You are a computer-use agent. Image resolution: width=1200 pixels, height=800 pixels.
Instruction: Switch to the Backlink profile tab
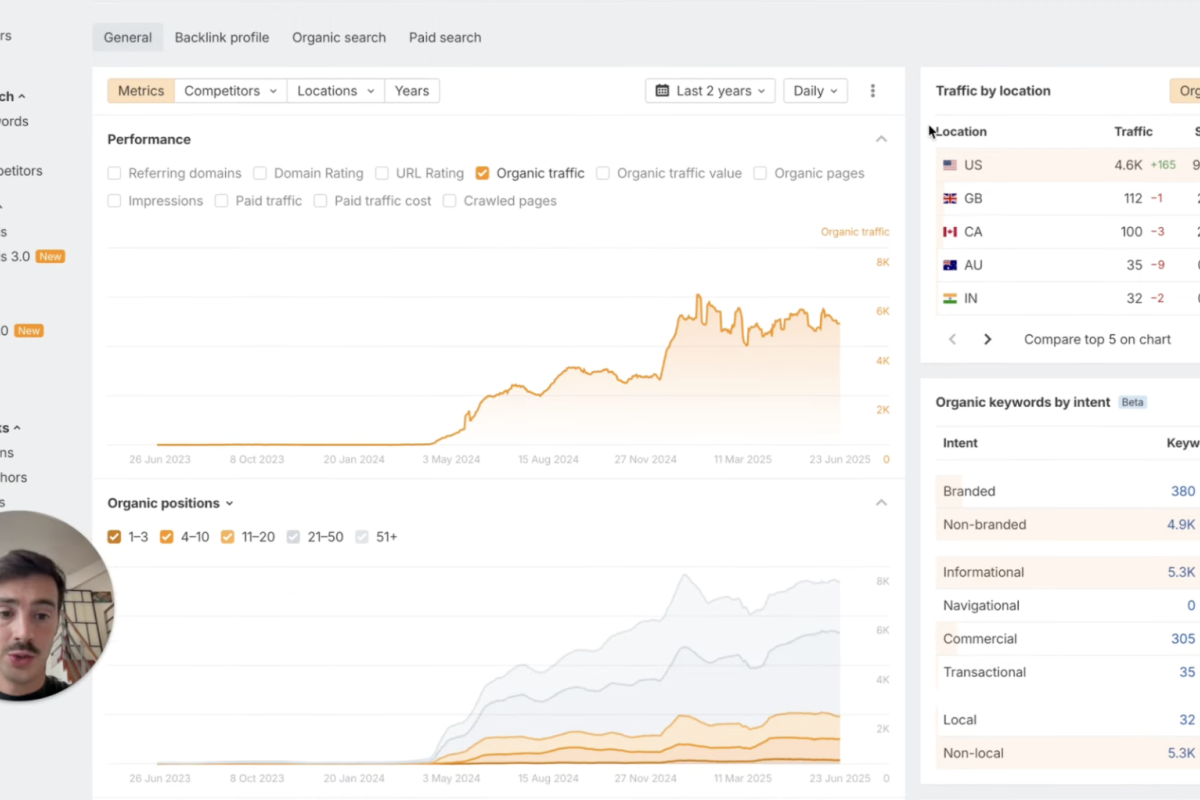pyautogui.click(x=222, y=37)
